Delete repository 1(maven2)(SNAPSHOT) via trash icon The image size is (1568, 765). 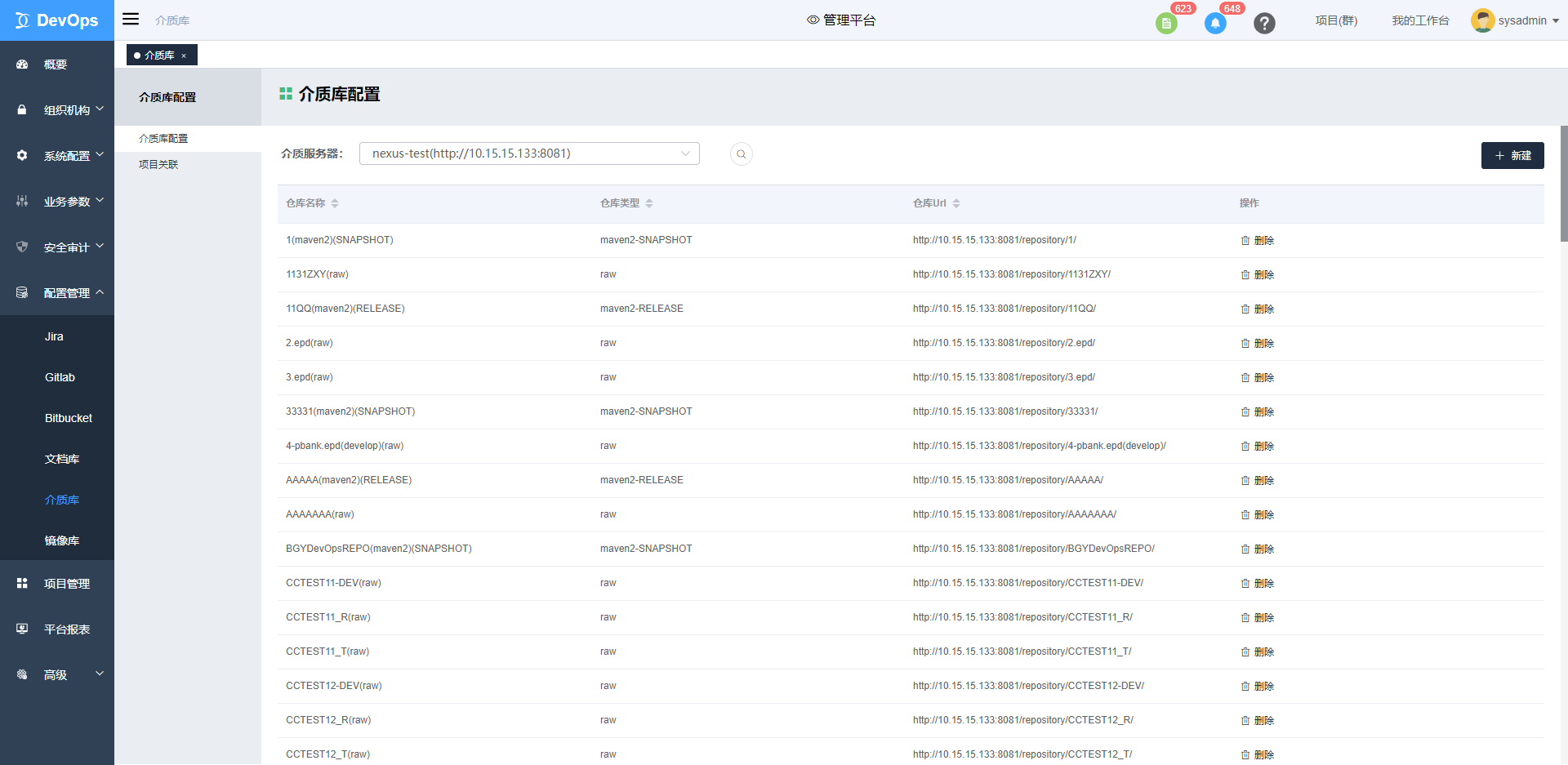point(1245,241)
